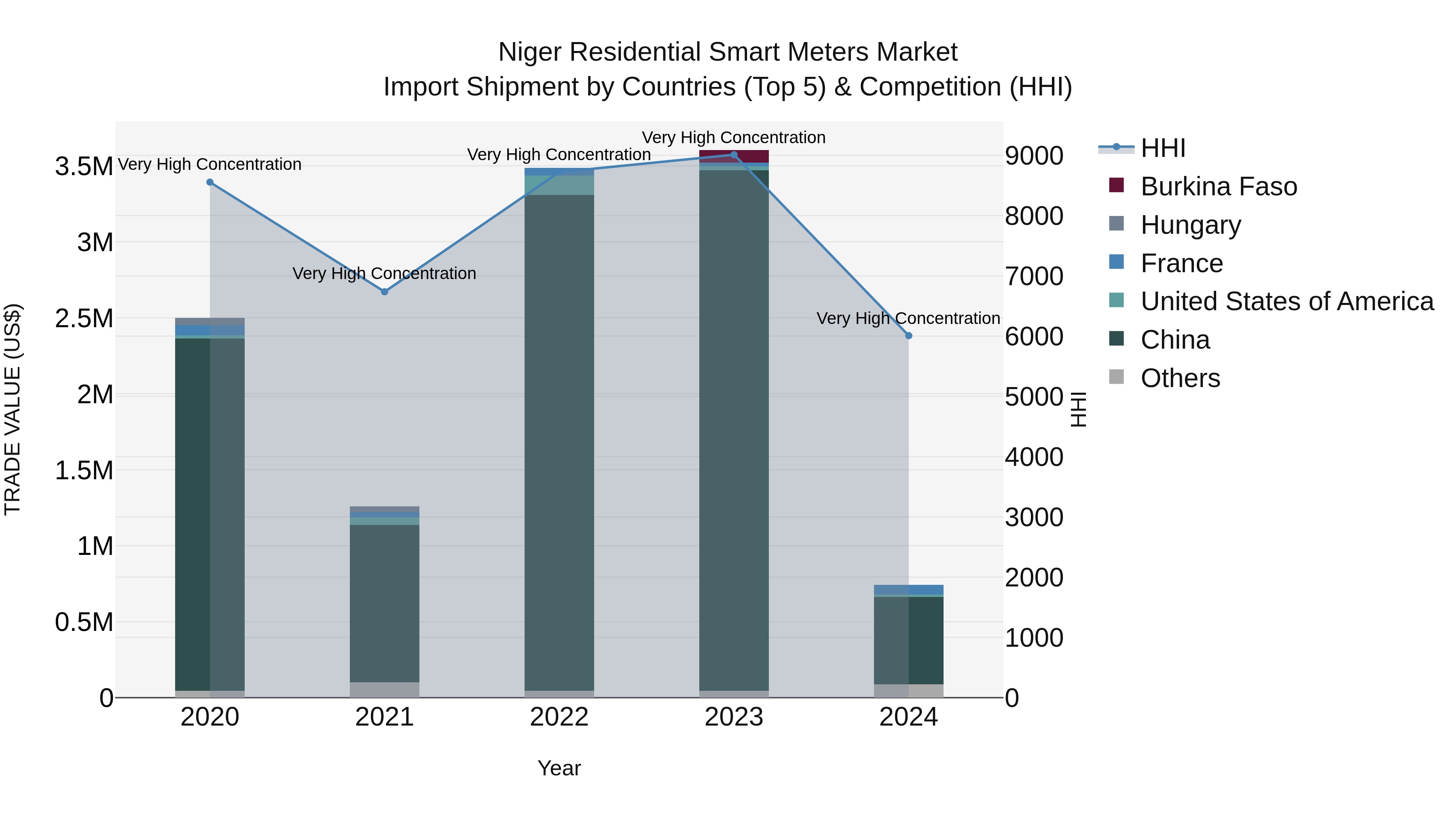Click the France blue color swatch
The width and height of the screenshot is (1456, 819).
click(x=1116, y=262)
